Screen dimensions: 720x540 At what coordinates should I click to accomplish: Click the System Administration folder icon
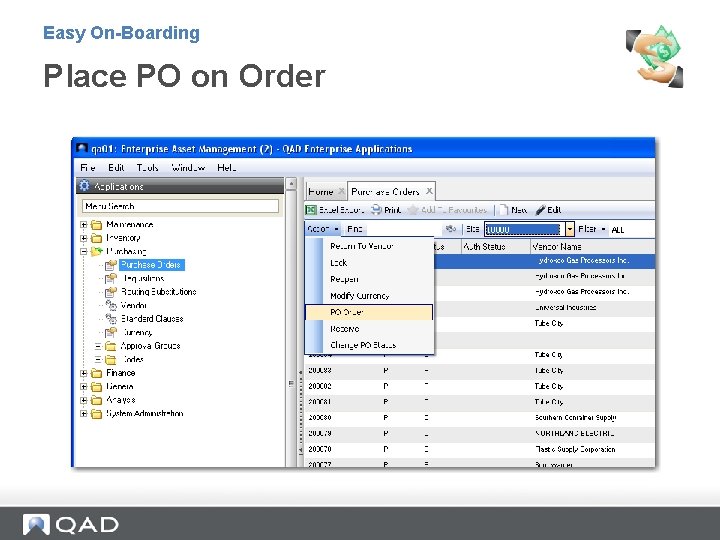click(96, 413)
